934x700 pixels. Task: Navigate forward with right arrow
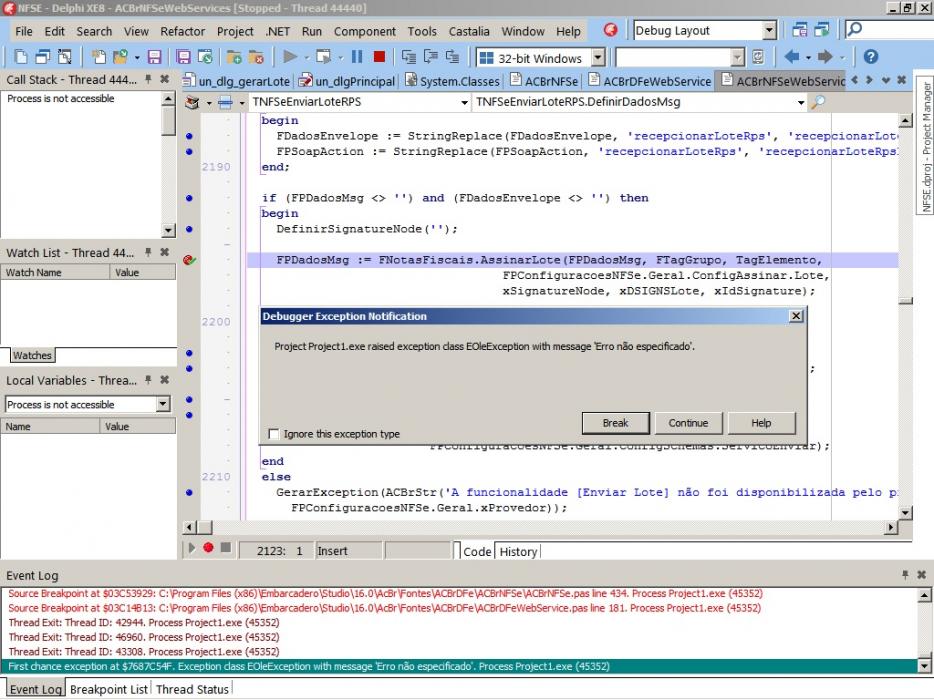coord(825,57)
